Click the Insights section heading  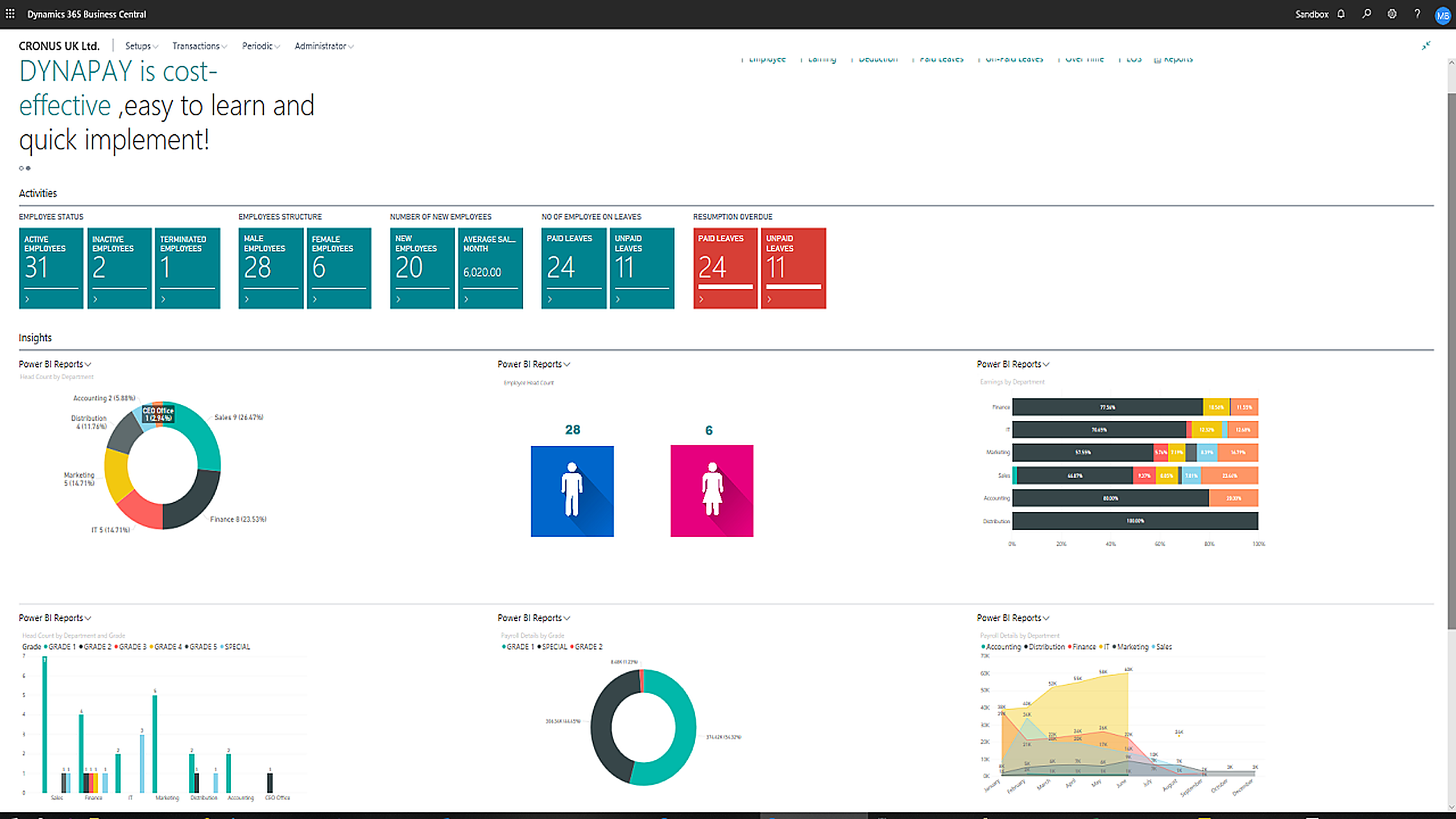click(x=35, y=338)
